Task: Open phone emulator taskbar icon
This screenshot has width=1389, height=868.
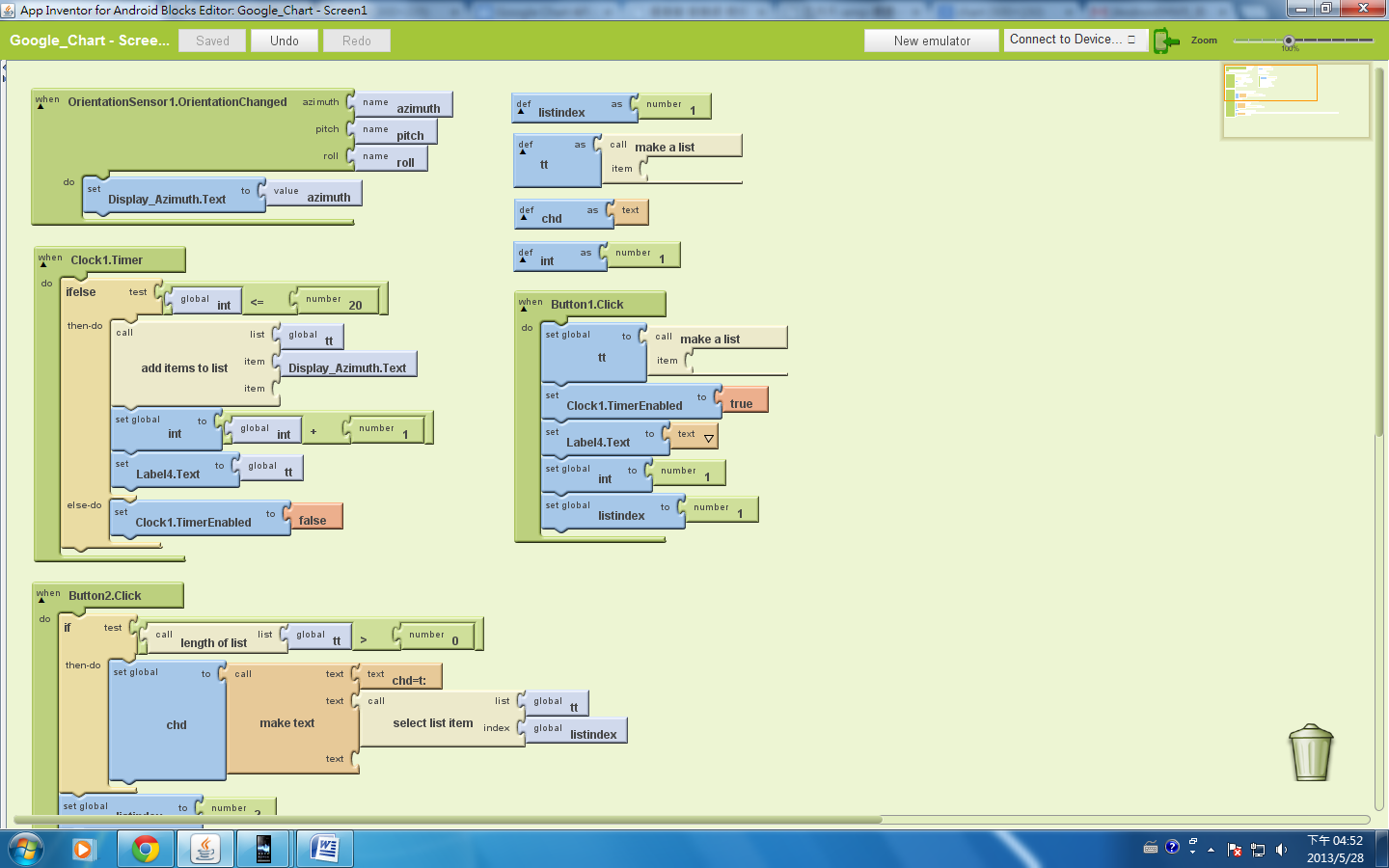Action: coord(263,850)
